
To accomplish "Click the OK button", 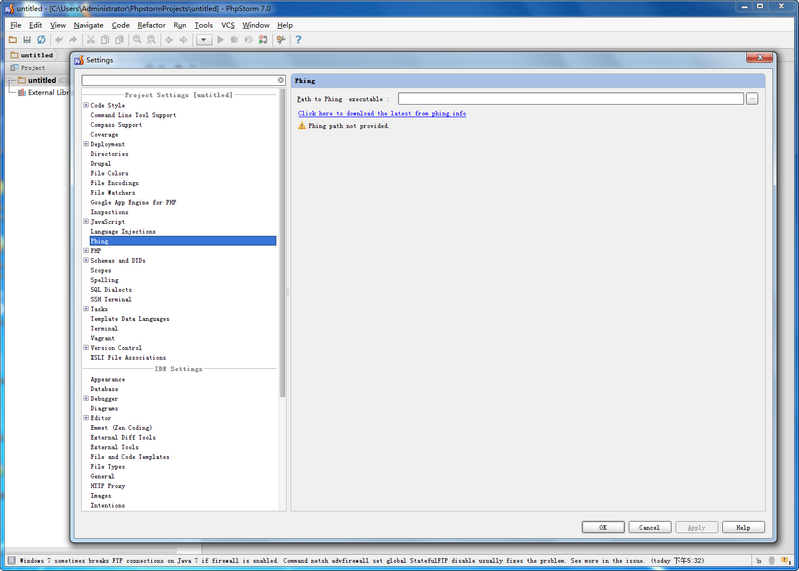I will pos(603,527).
